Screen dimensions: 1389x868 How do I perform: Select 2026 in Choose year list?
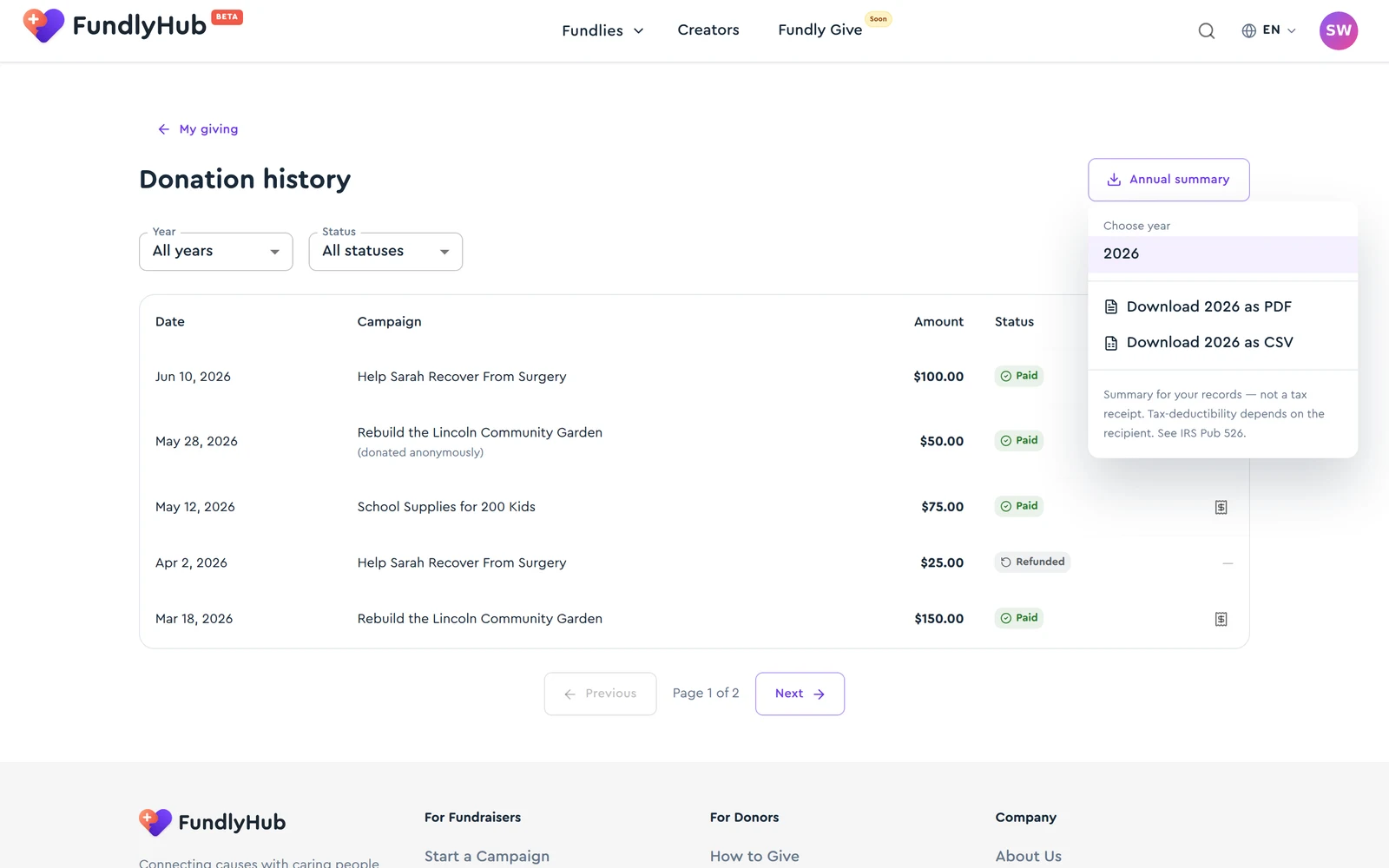pyautogui.click(x=1222, y=254)
